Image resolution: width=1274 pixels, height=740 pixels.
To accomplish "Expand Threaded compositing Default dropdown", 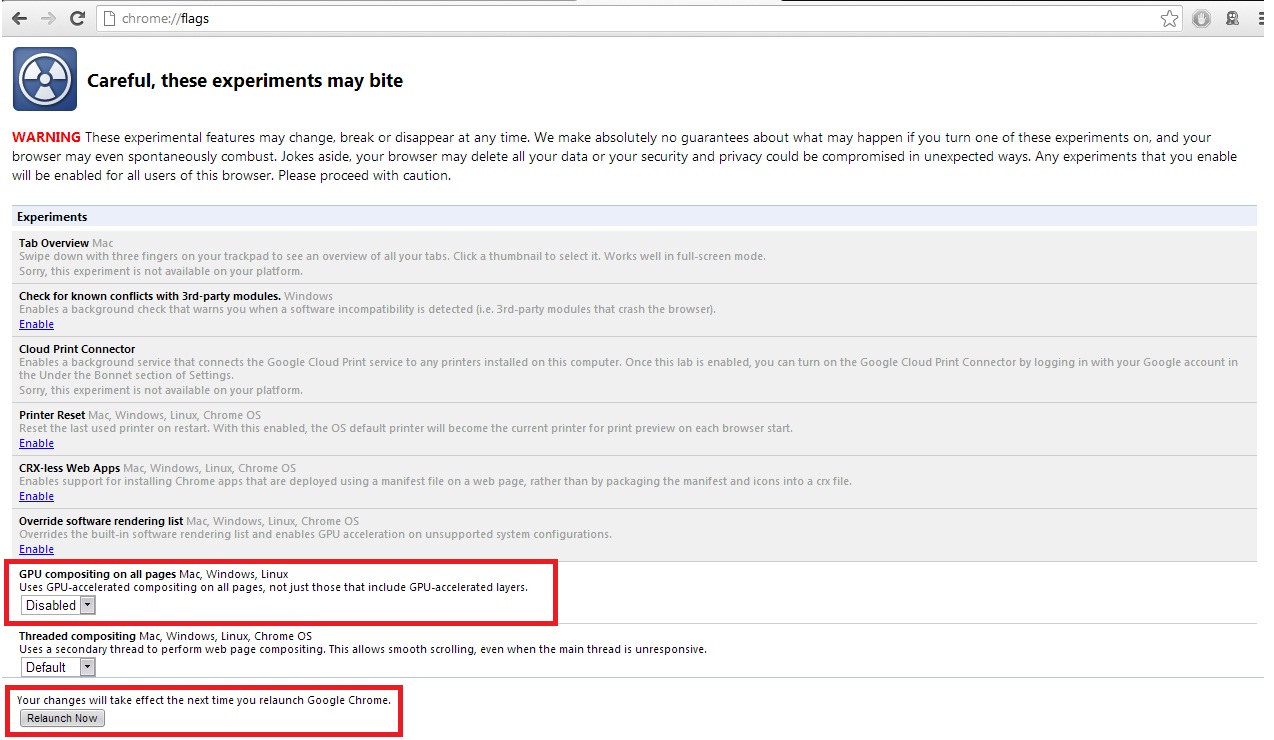I will (59, 667).
